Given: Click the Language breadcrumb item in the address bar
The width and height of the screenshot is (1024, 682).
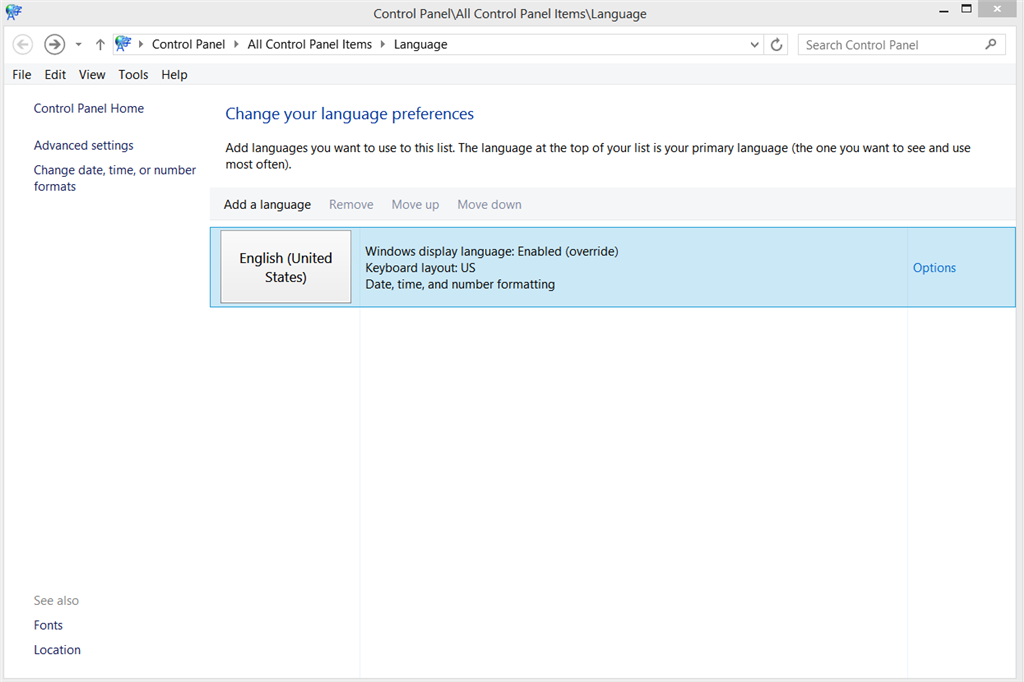Looking at the screenshot, I should point(420,44).
